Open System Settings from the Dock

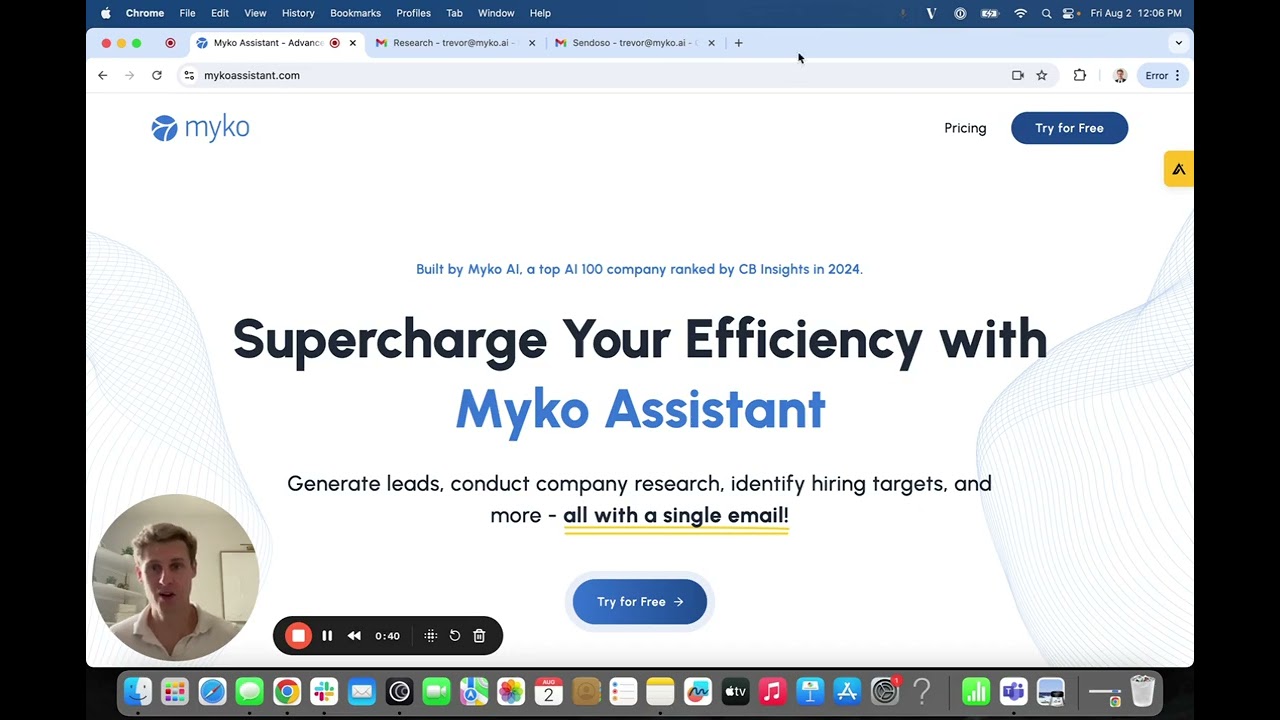[x=885, y=692]
